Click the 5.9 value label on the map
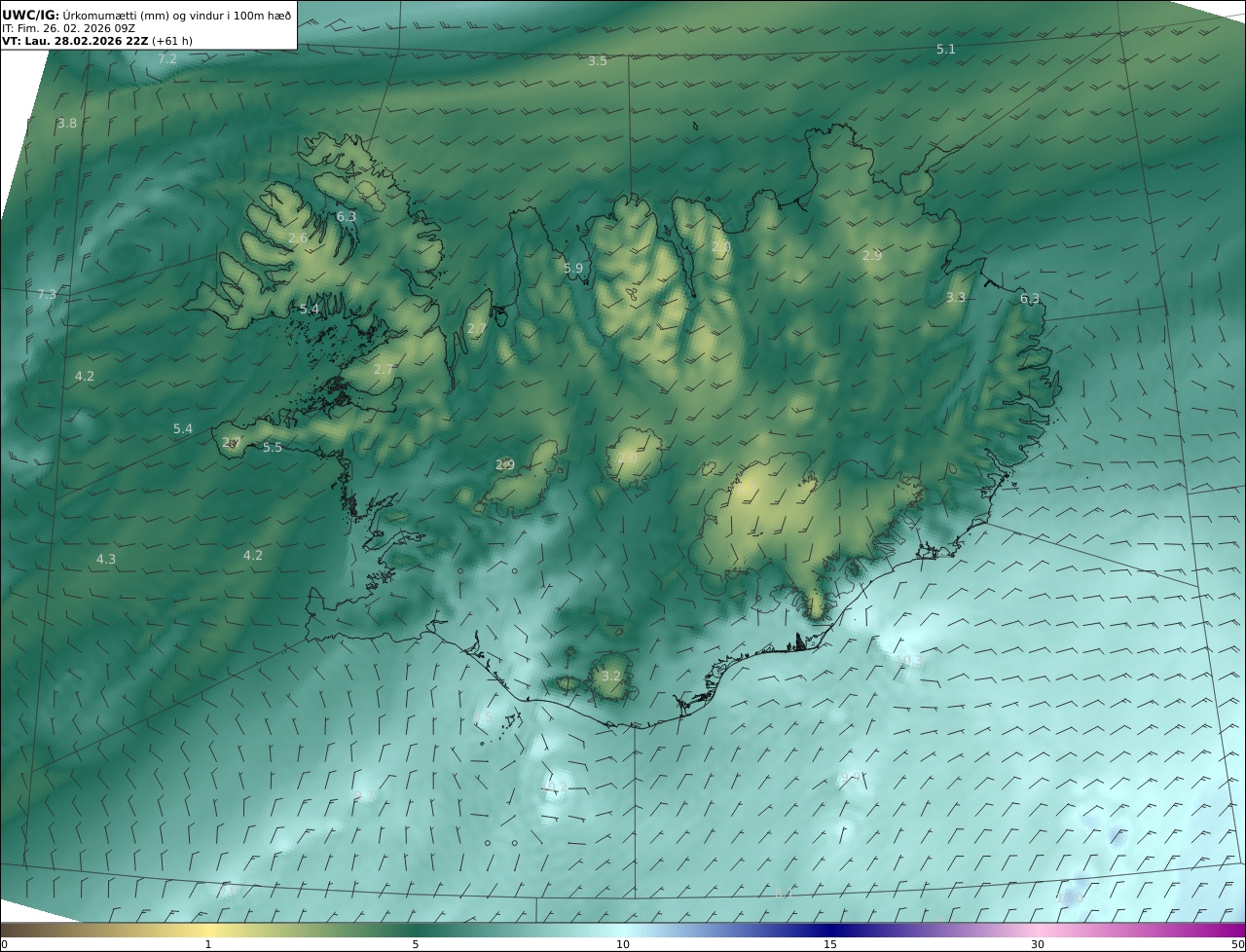Image resolution: width=1246 pixels, height=952 pixels. tap(573, 269)
